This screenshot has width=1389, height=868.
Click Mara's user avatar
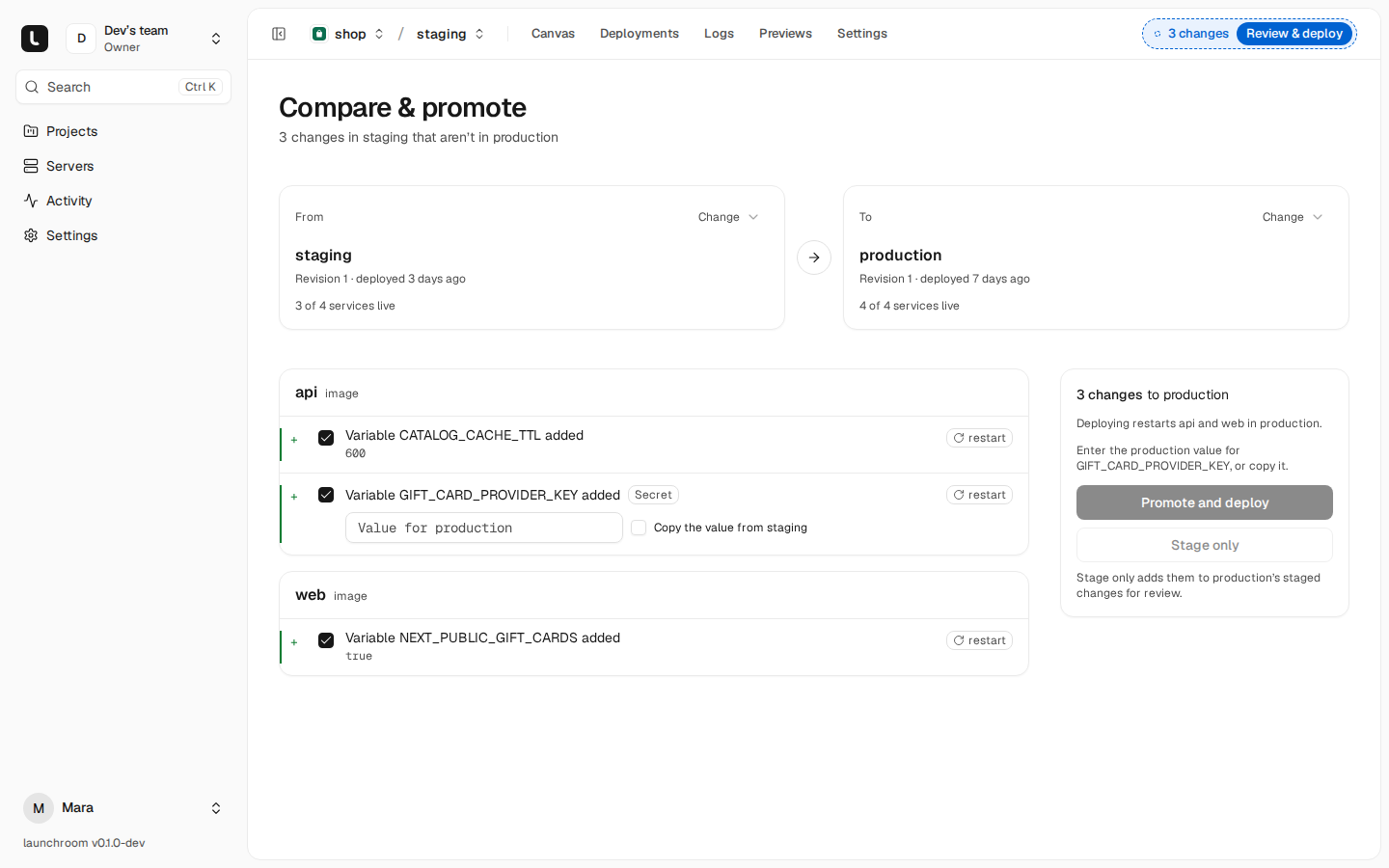click(x=39, y=808)
